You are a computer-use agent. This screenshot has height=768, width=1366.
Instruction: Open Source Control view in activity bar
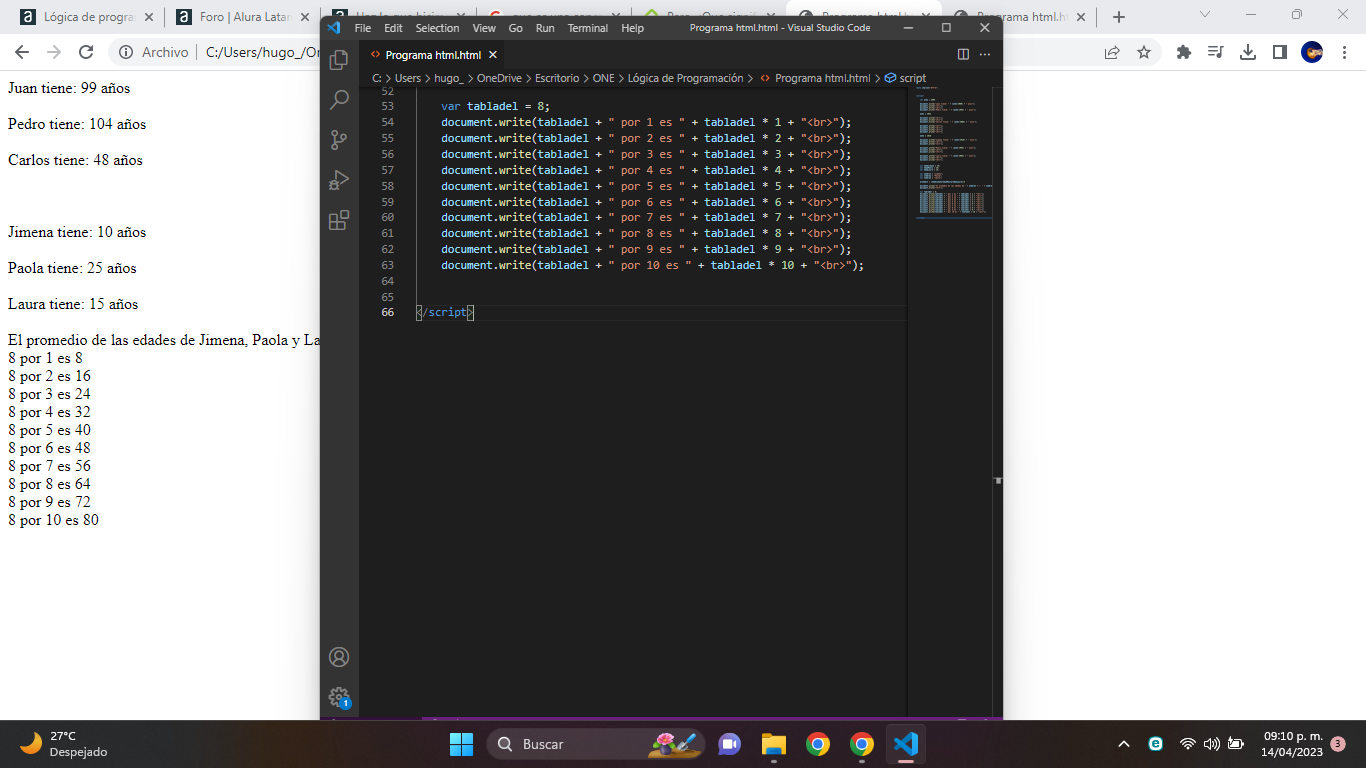pos(339,140)
